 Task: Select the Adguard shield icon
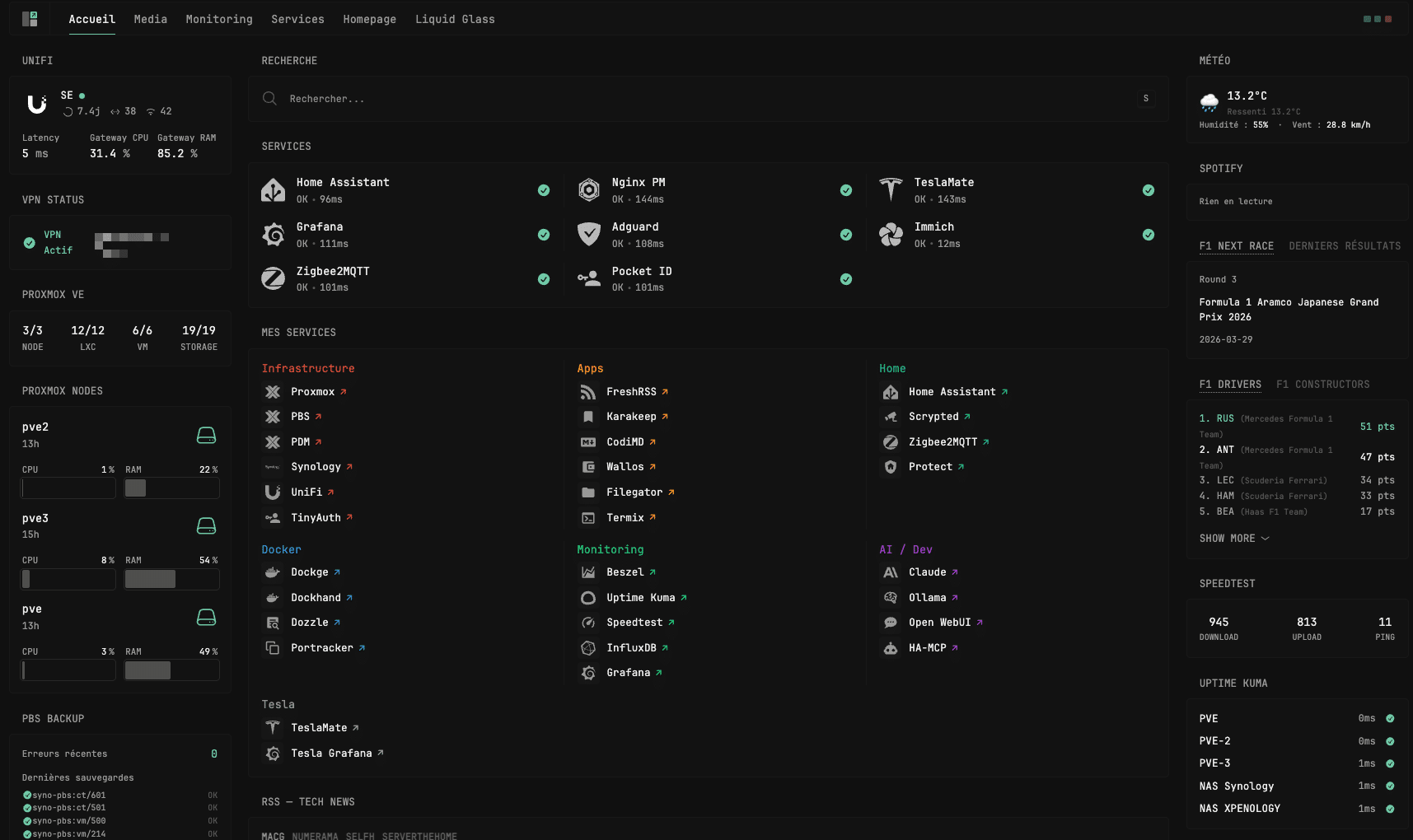coord(588,235)
